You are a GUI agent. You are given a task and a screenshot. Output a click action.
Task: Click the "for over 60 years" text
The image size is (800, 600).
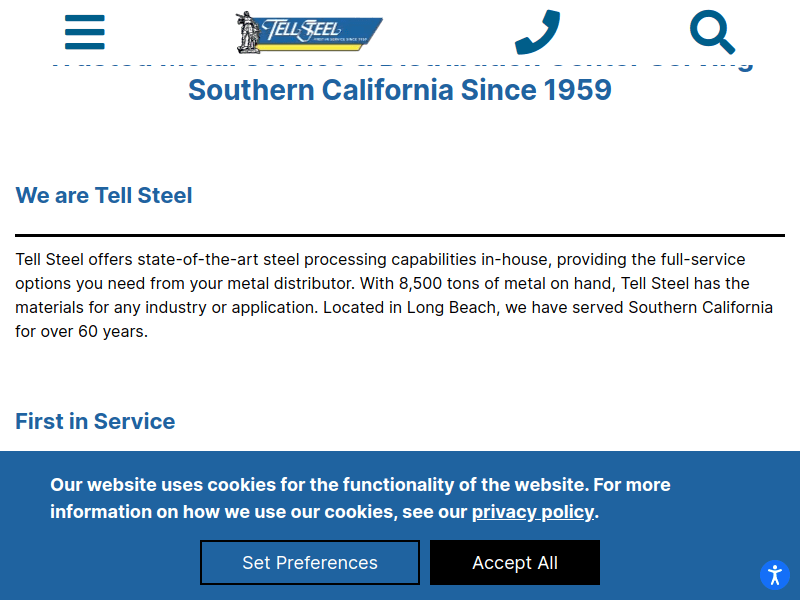(x=81, y=331)
